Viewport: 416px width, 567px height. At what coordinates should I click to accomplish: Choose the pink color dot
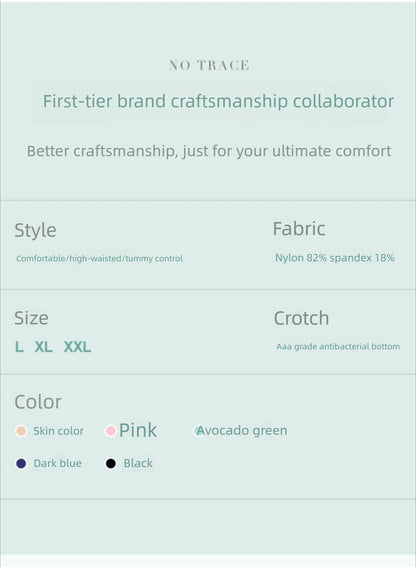(x=110, y=431)
